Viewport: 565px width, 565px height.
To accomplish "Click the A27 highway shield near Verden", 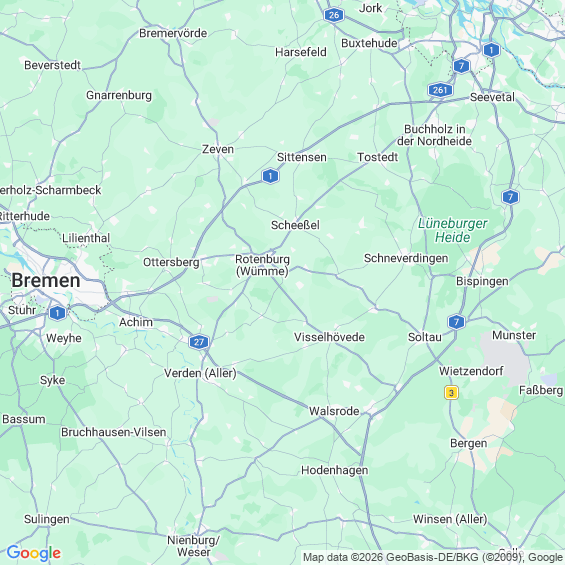I will point(199,342).
